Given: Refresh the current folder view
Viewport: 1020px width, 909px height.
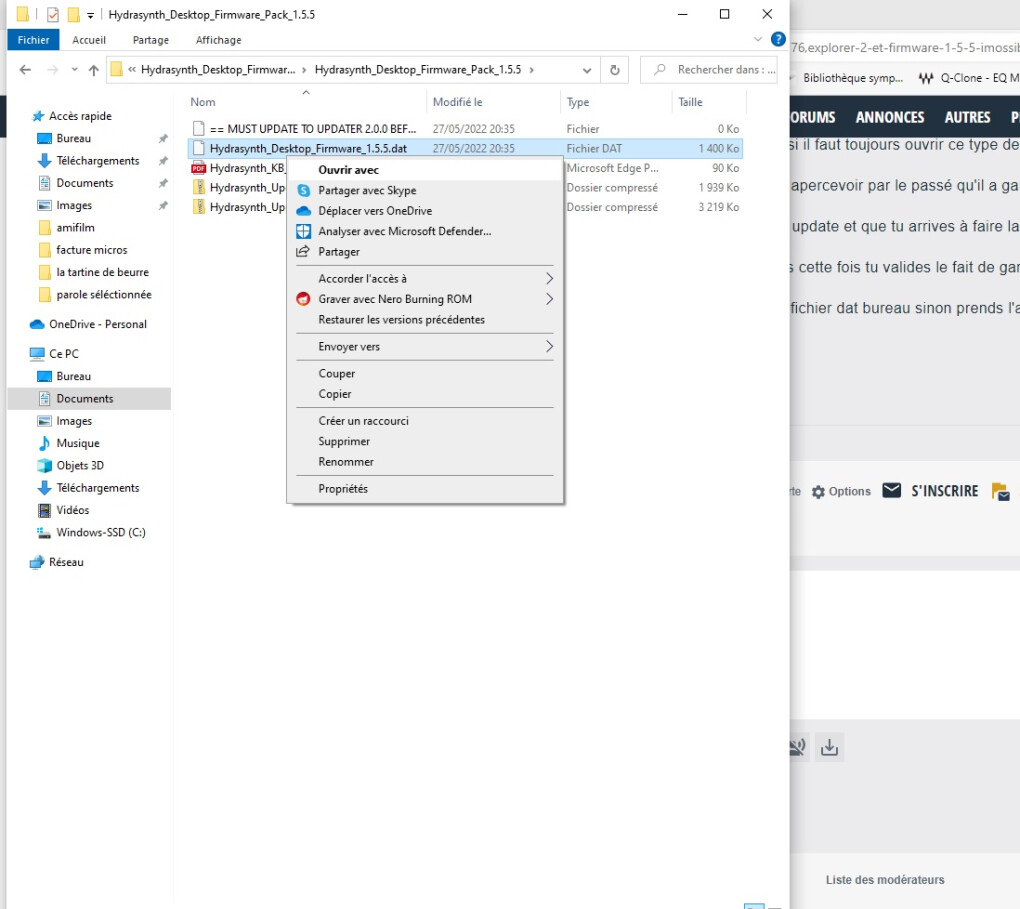Looking at the screenshot, I should pos(615,70).
